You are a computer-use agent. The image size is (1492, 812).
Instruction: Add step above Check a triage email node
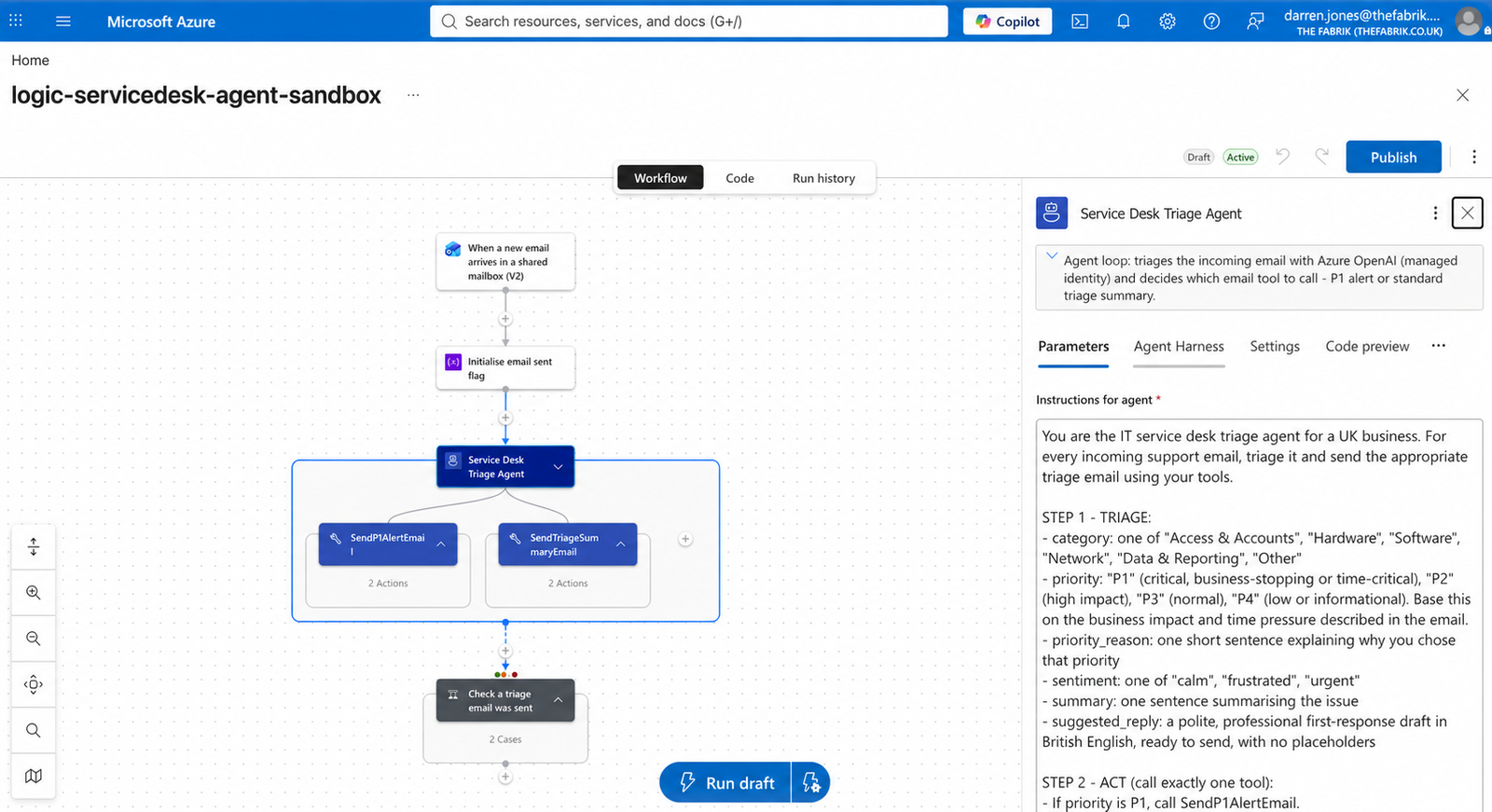[505, 652]
